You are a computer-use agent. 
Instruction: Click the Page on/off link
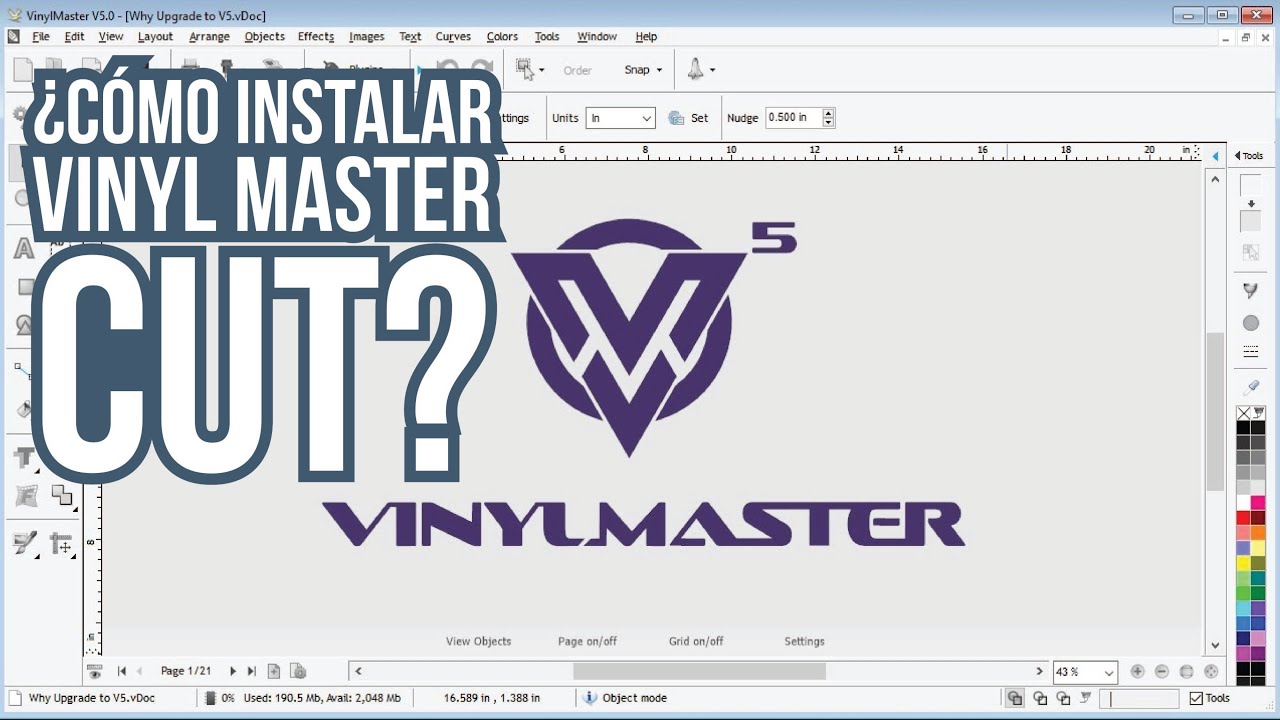pyautogui.click(x=587, y=641)
